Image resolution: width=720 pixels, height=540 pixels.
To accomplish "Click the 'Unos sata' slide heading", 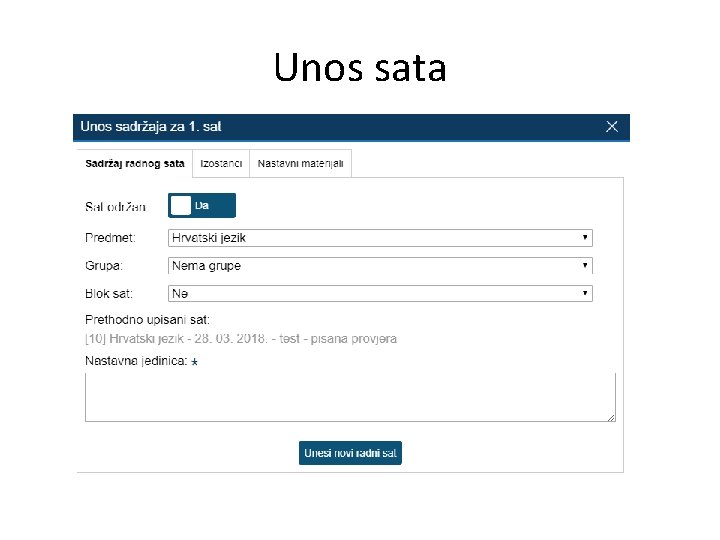I will 360,68.
